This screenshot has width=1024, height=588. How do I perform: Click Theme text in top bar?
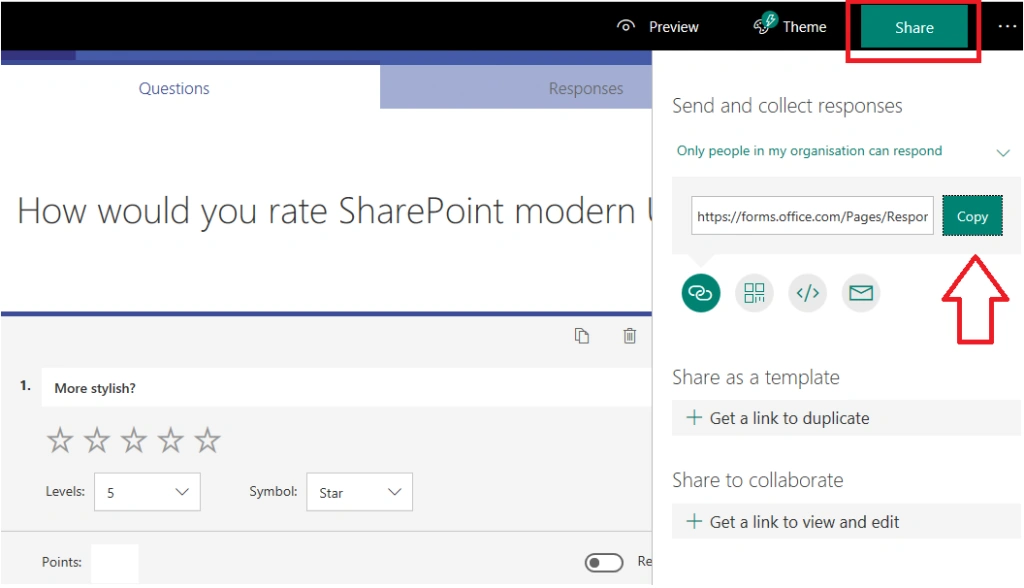click(x=805, y=27)
